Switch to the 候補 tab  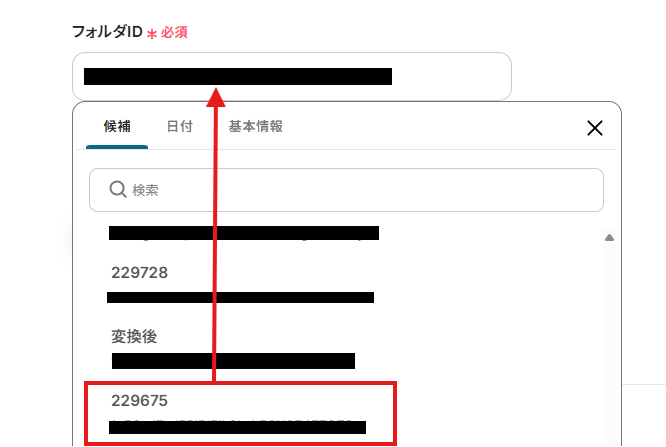coord(117,126)
